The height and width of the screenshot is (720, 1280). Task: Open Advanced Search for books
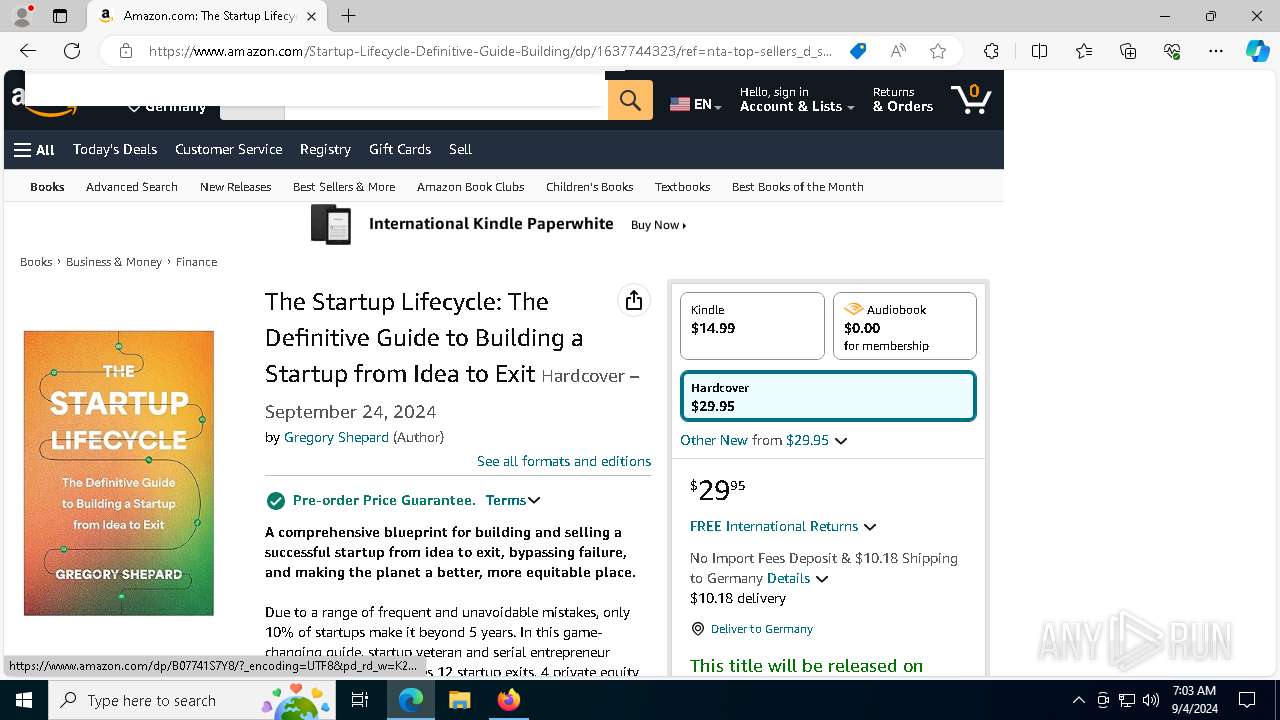132,187
